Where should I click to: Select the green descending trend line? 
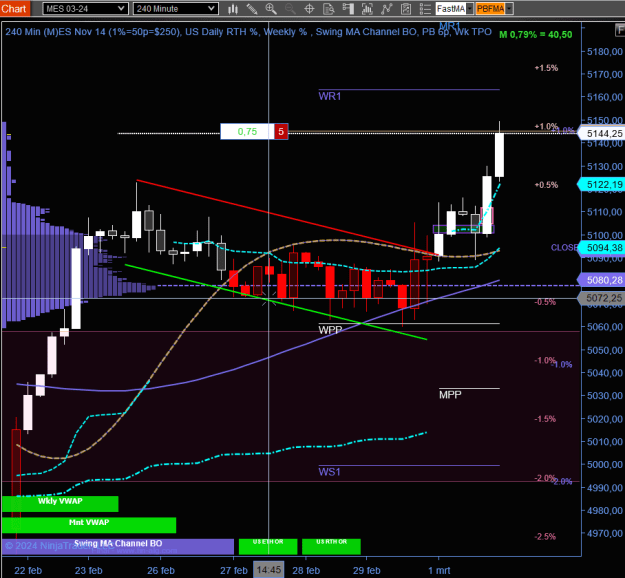click(276, 302)
